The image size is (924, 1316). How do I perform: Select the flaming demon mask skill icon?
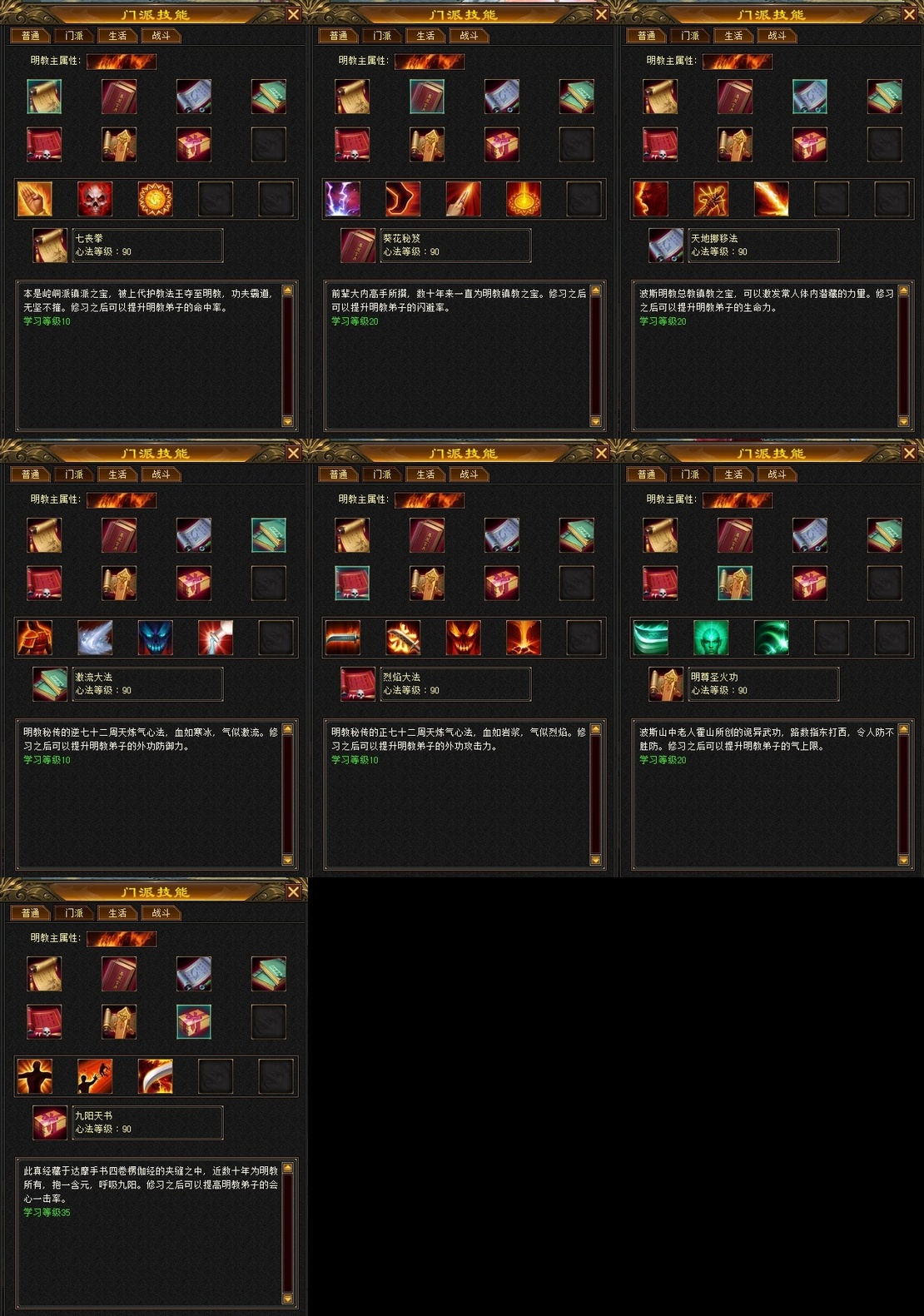pos(463,638)
